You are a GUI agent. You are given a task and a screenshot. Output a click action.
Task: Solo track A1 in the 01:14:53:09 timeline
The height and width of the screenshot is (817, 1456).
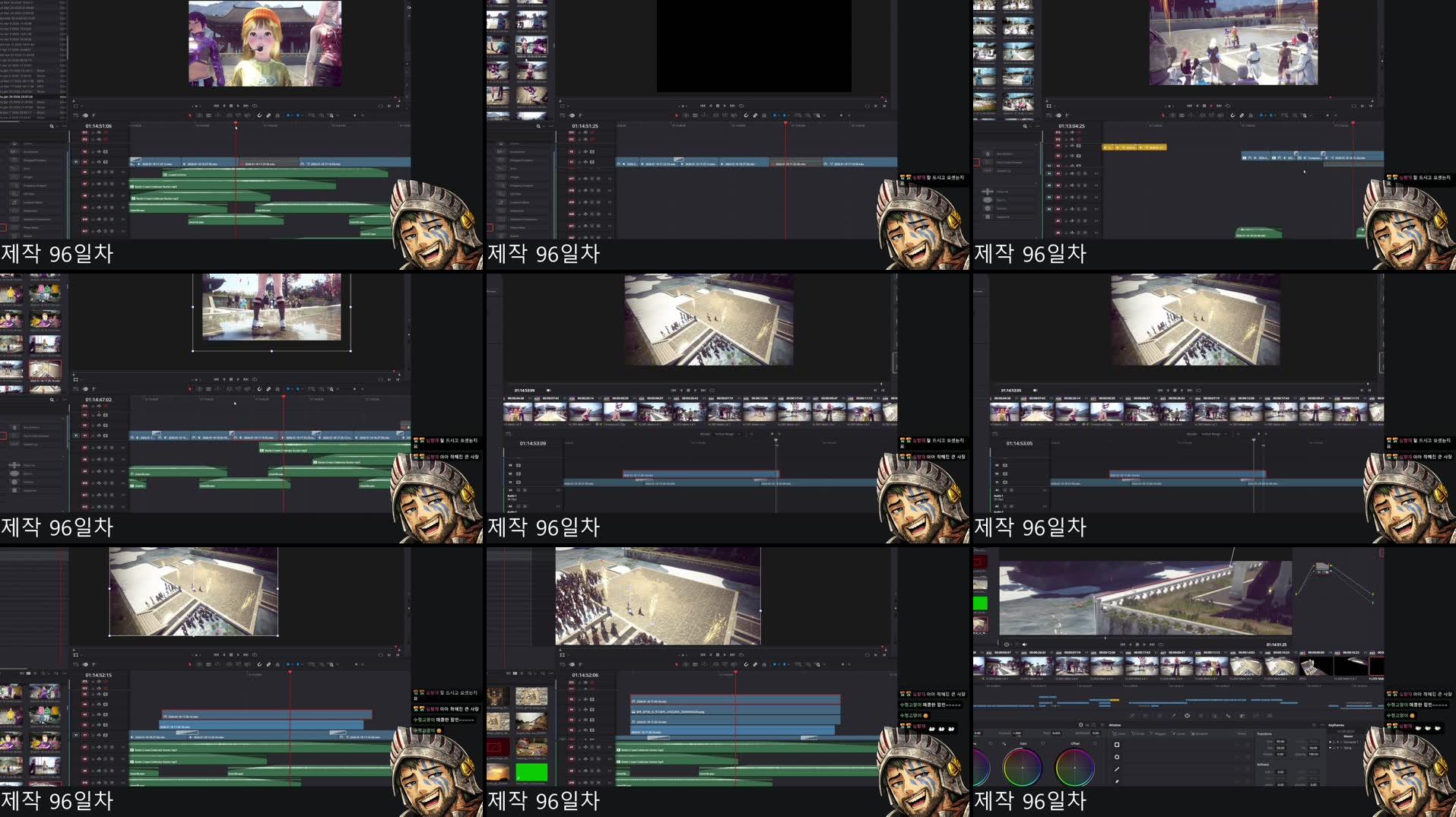tap(519, 490)
